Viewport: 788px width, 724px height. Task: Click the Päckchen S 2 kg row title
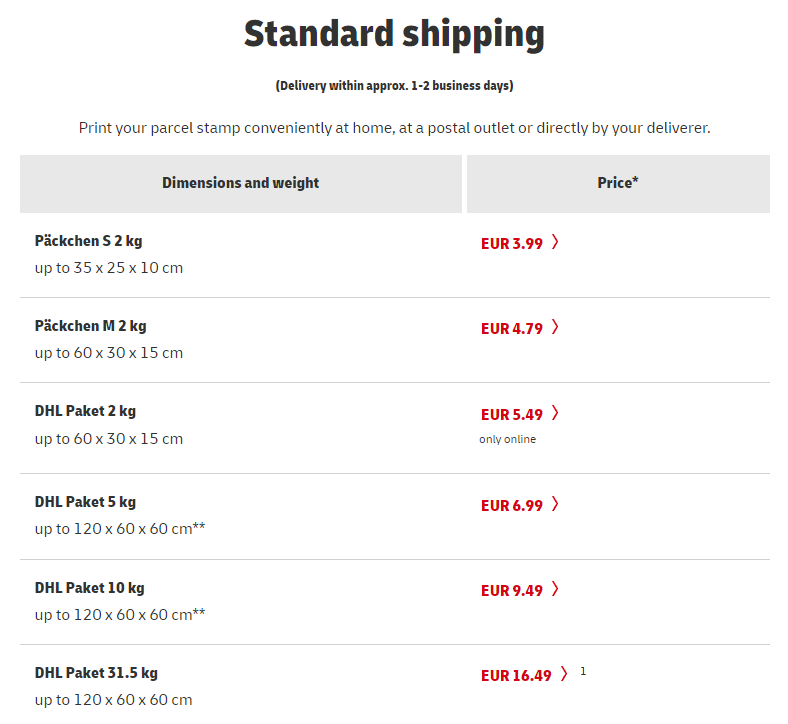[88, 241]
